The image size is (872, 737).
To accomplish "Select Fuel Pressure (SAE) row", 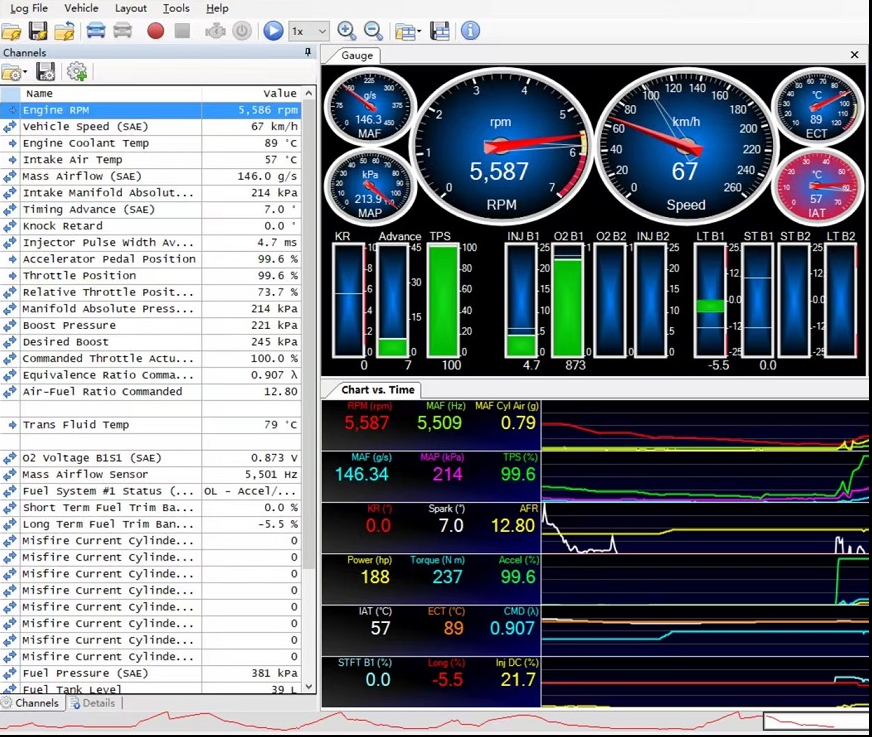I will [151, 673].
